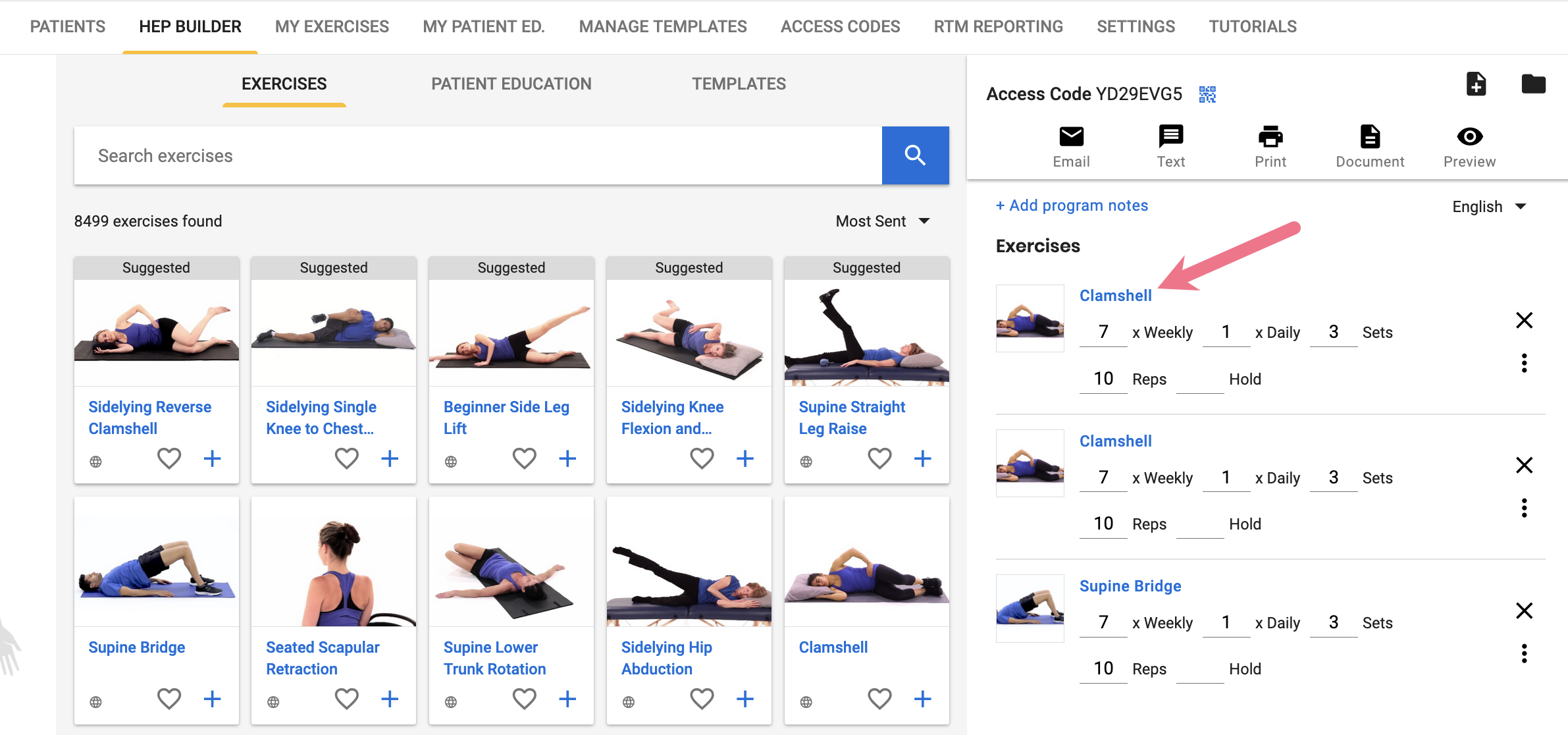
Task: Favorite the Sidelying Reverse Clamshell exercise
Action: click(x=169, y=458)
